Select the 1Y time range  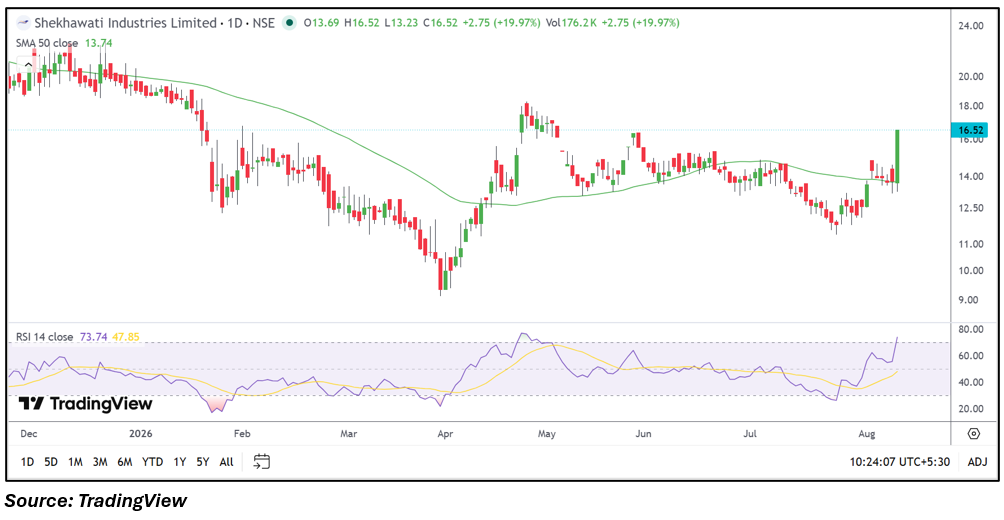[x=180, y=462]
